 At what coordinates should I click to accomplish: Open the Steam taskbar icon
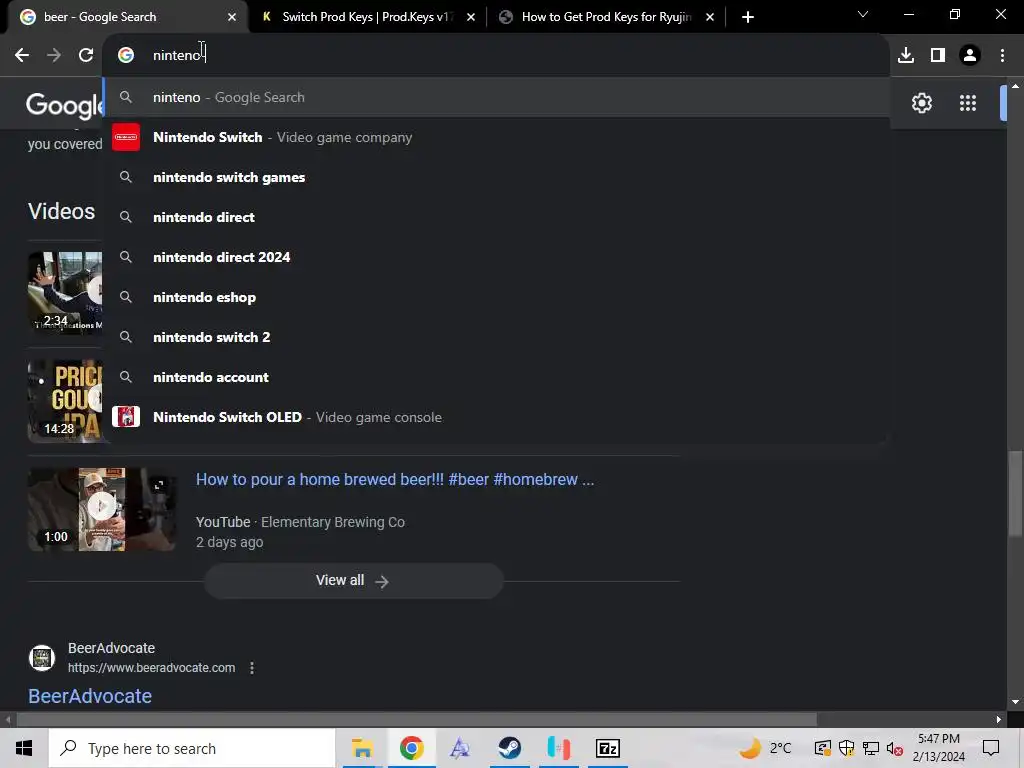(509, 748)
